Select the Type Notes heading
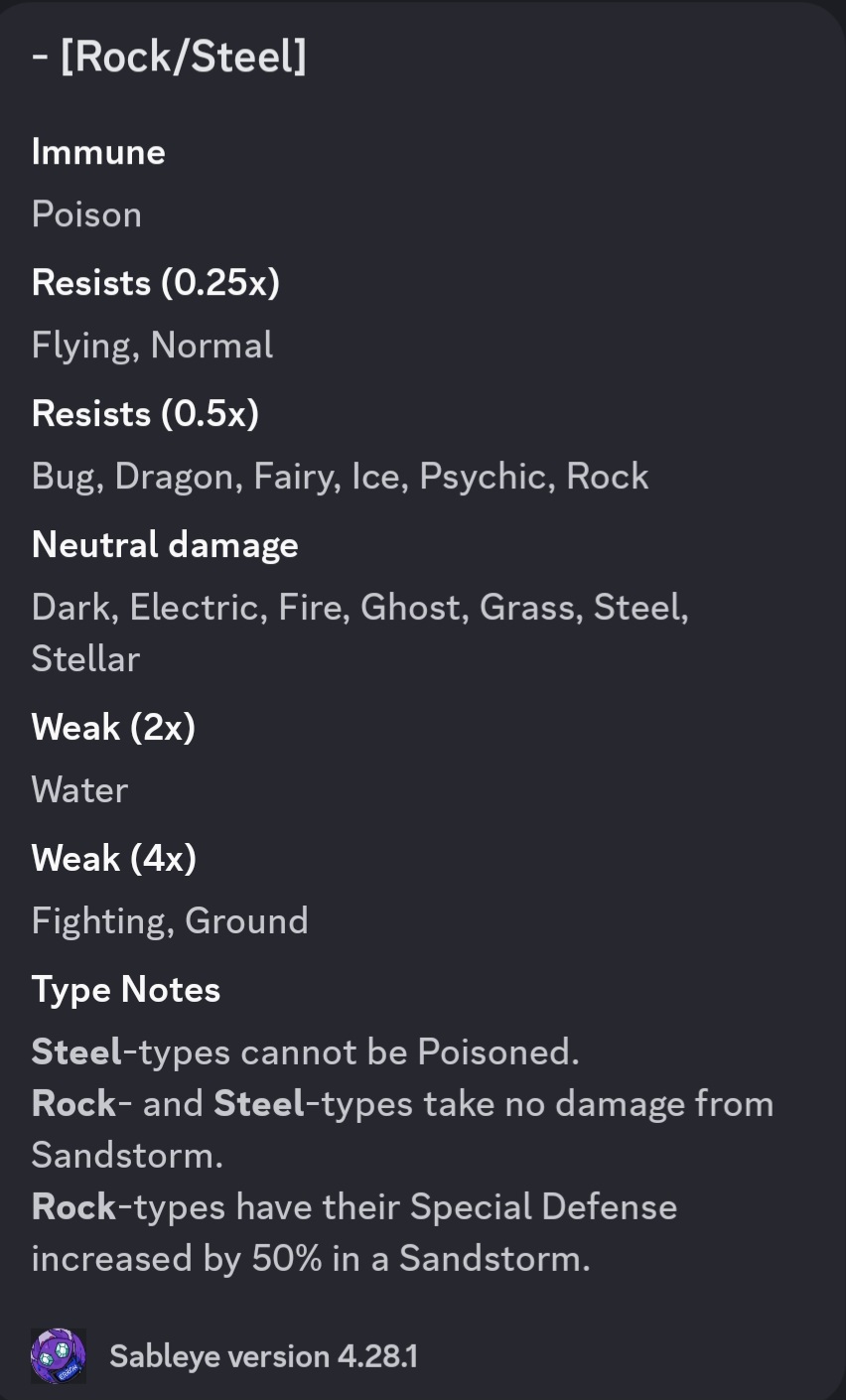This screenshot has width=846, height=1400. [x=126, y=990]
